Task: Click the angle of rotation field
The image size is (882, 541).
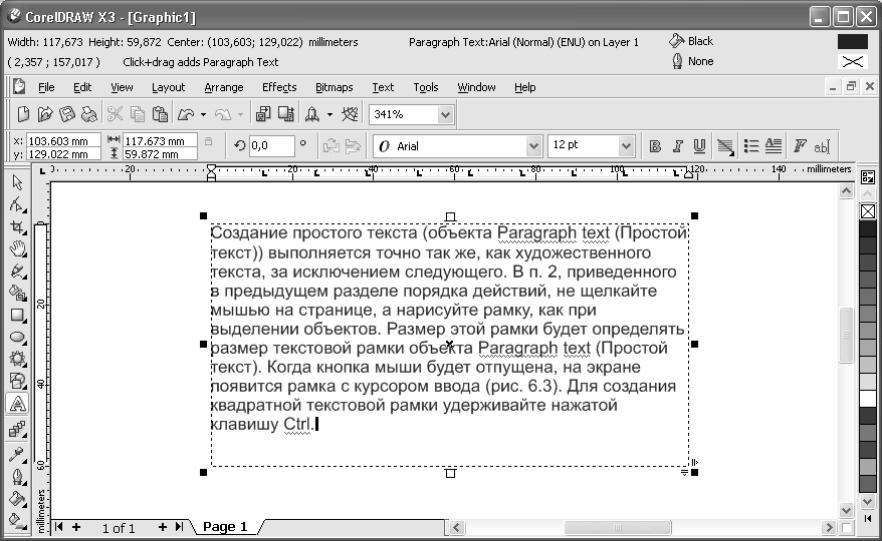Action: (x=272, y=146)
